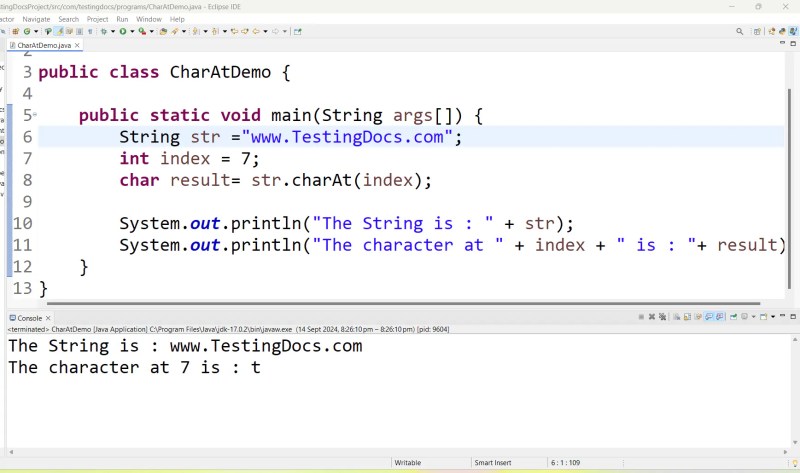800x473 pixels.
Task: Click the New Java Package toolbar icon
Action: point(15,32)
